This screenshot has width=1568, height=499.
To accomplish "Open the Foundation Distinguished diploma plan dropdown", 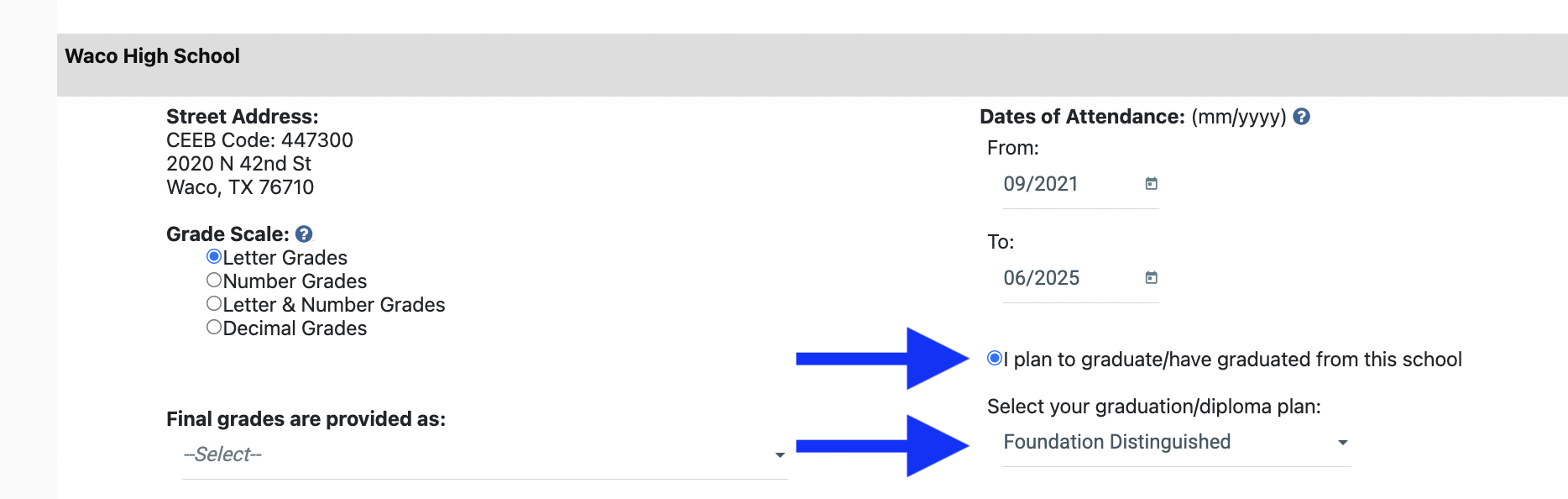I will tap(1167, 442).
